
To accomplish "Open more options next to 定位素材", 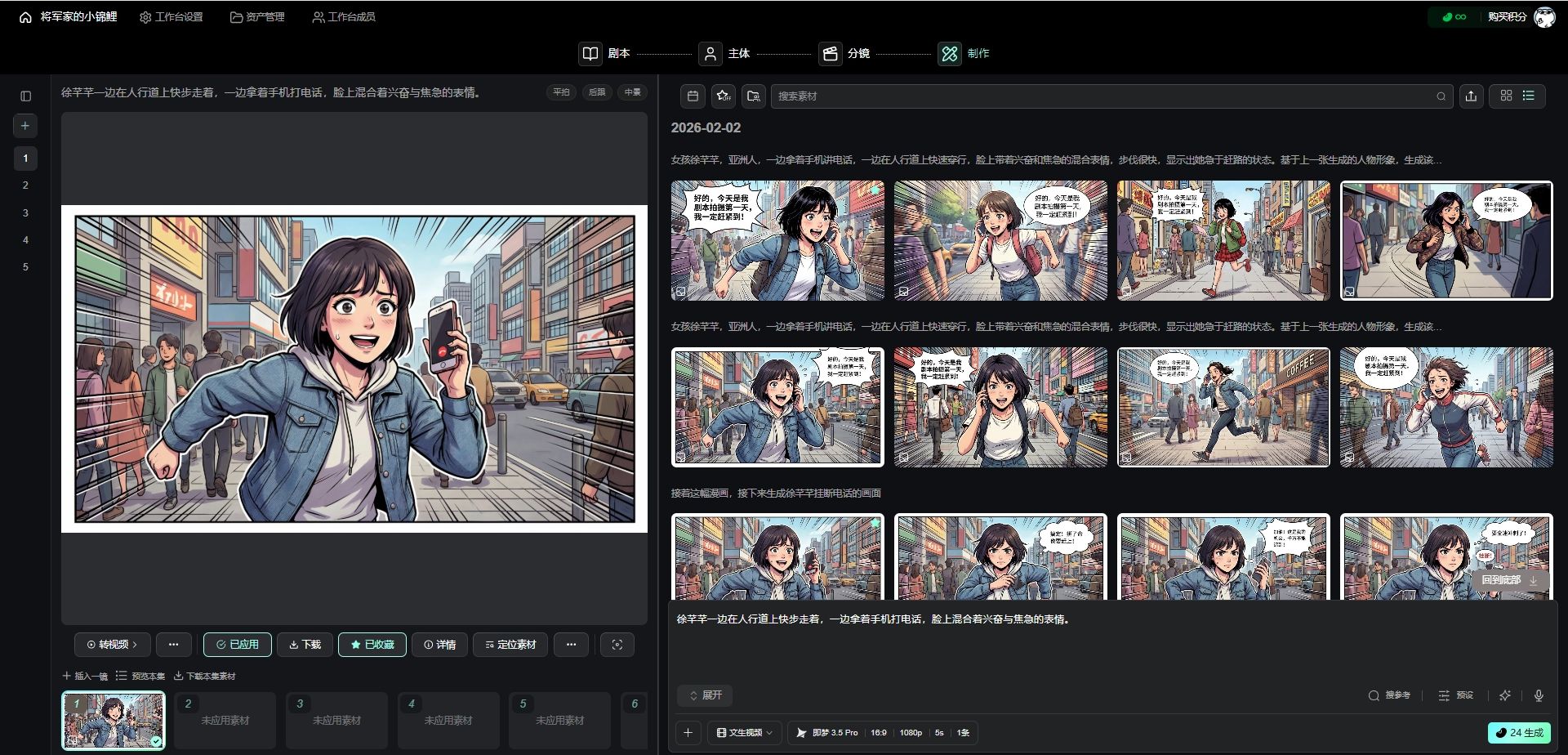I will coord(571,645).
